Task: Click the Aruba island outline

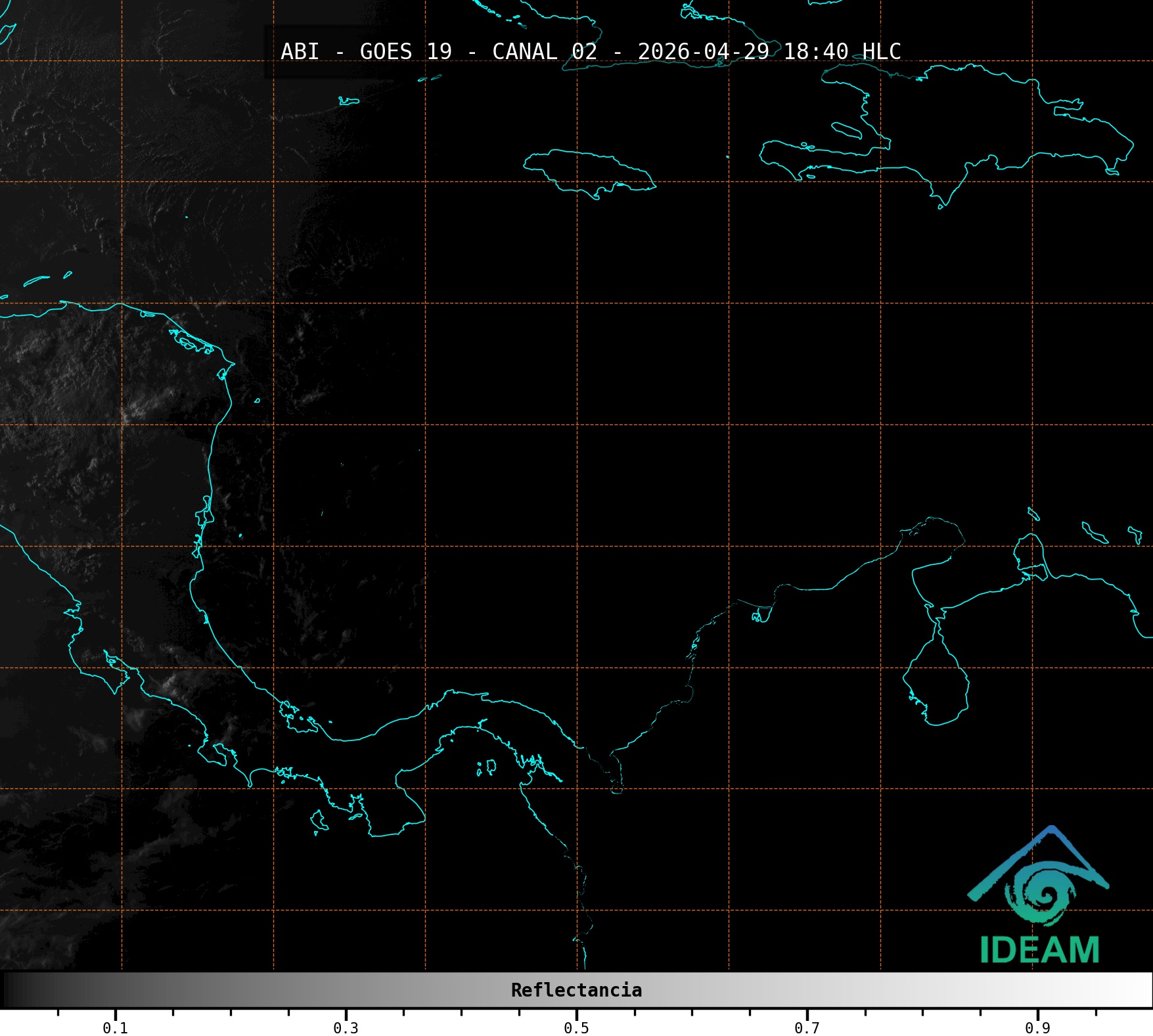Action: (1033, 514)
